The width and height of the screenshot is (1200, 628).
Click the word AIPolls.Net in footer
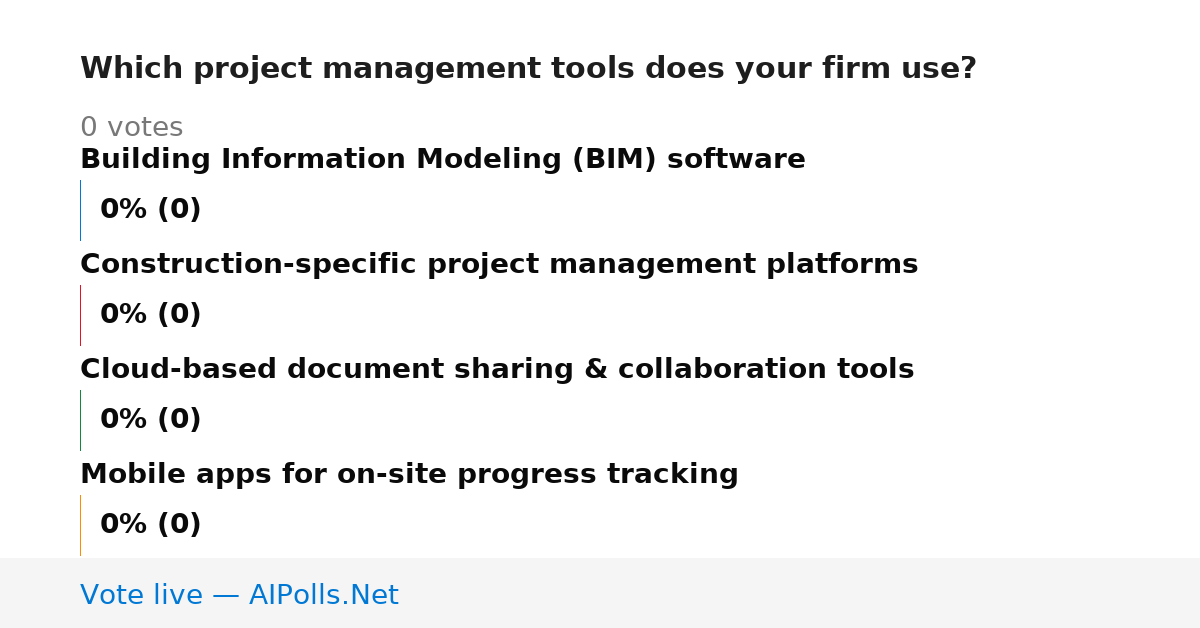[x=324, y=596]
